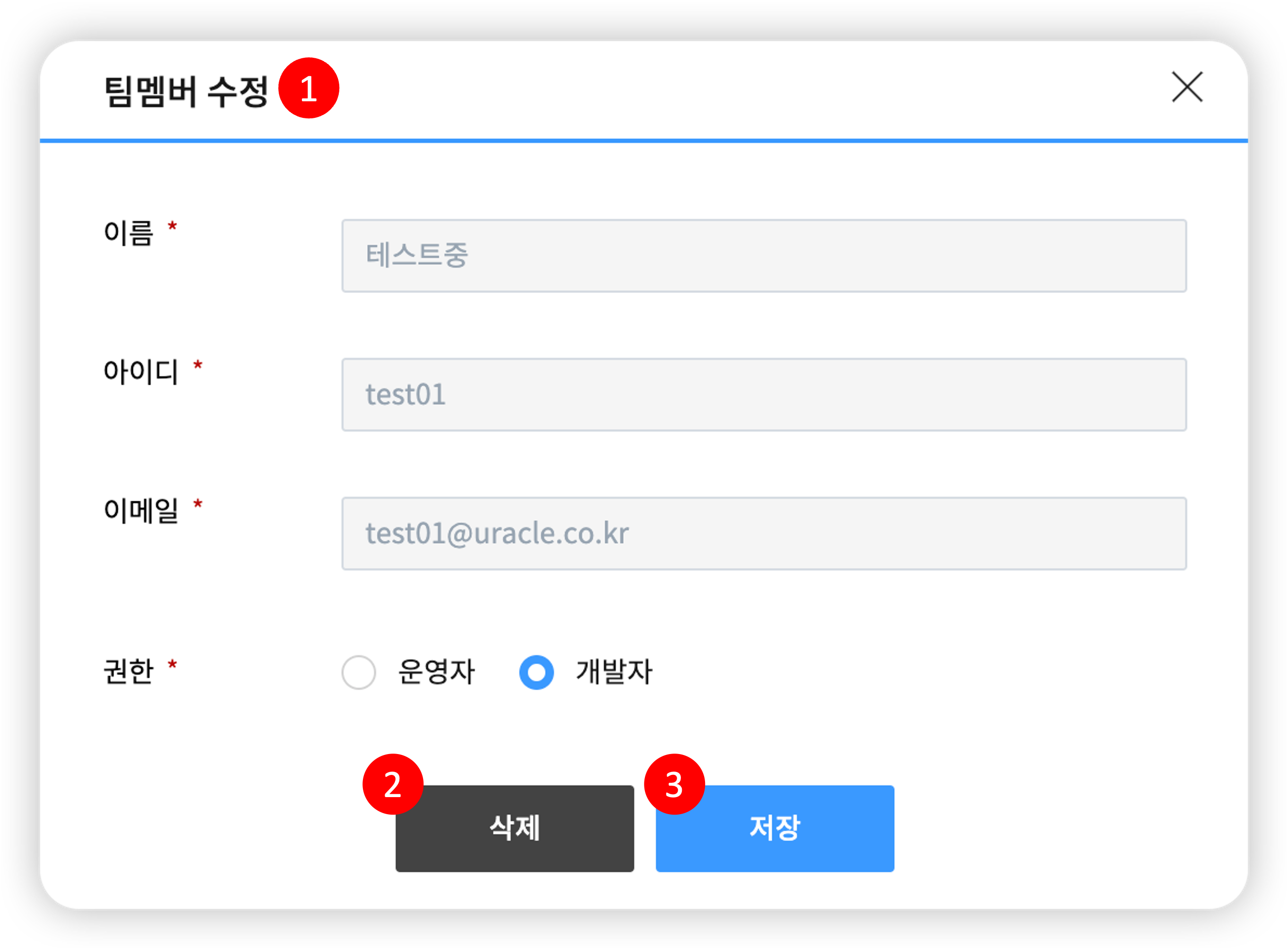The height and width of the screenshot is (950, 1288).
Task: Click the red number 3 badge
Action: coord(674,784)
